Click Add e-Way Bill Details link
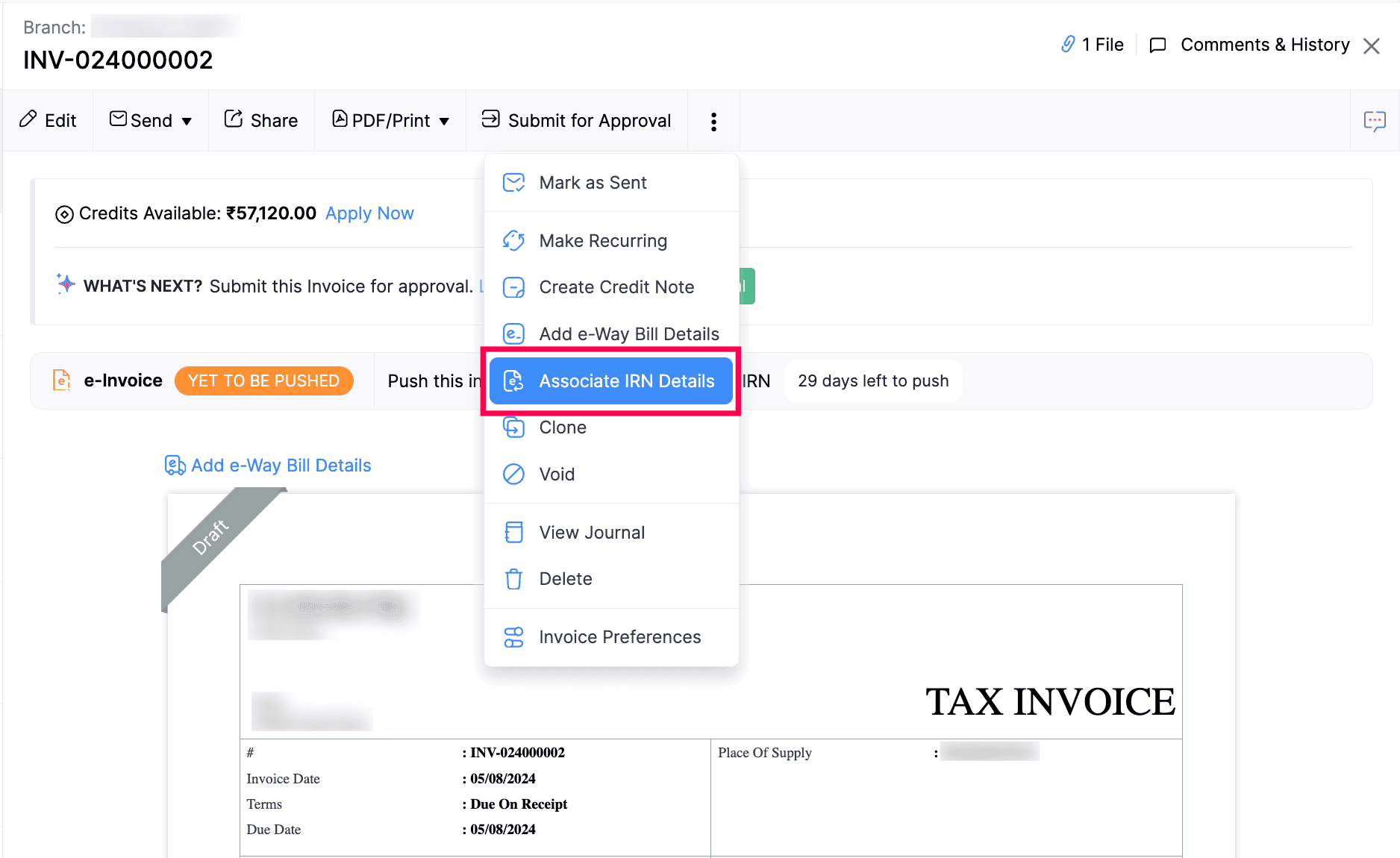The width and height of the screenshot is (1400, 858). tap(281, 466)
